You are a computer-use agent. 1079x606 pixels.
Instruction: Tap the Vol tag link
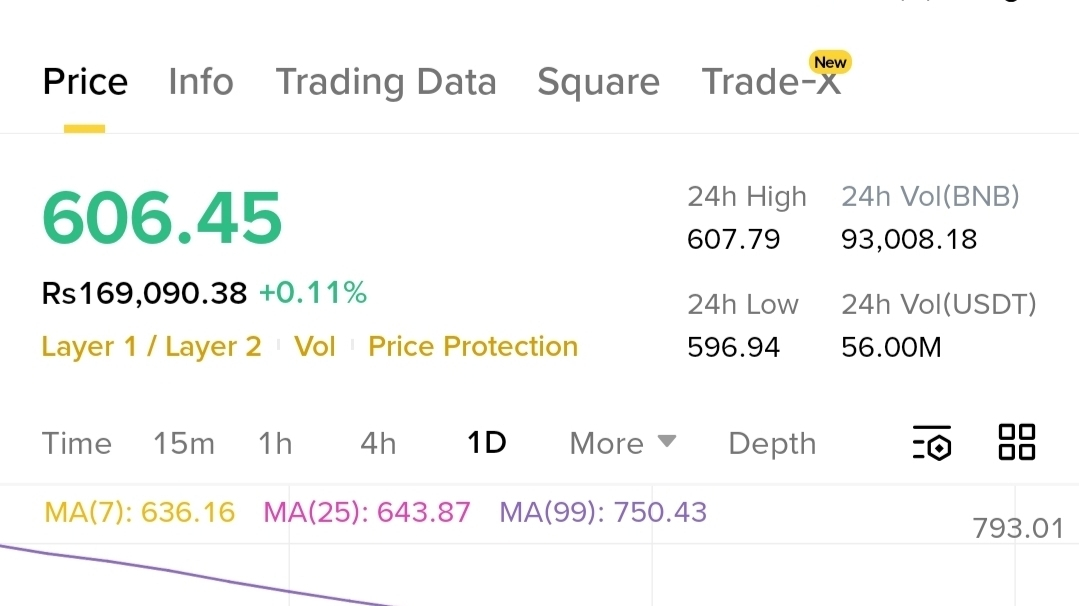(x=314, y=347)
